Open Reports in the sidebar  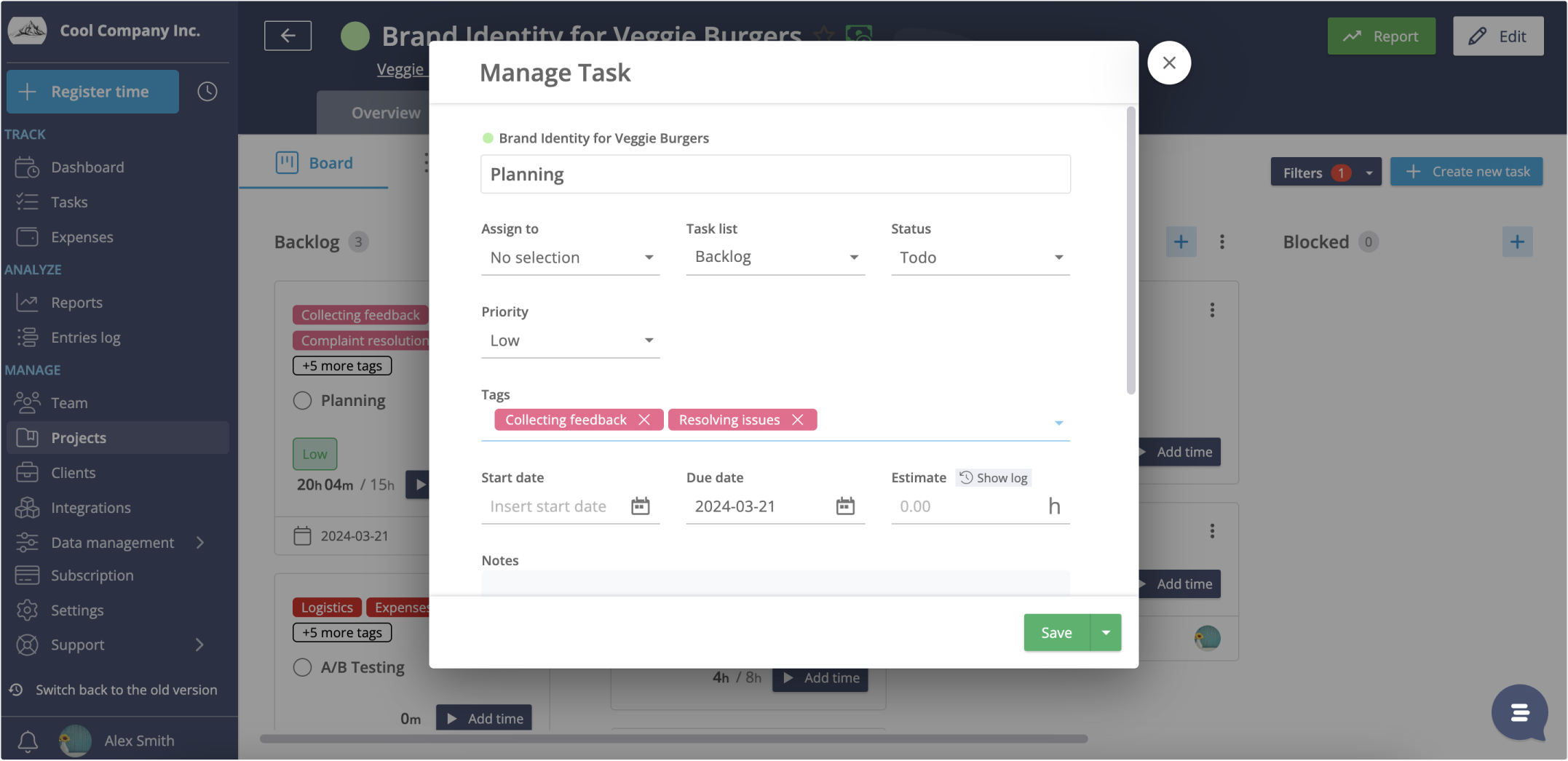pos(76,303)
